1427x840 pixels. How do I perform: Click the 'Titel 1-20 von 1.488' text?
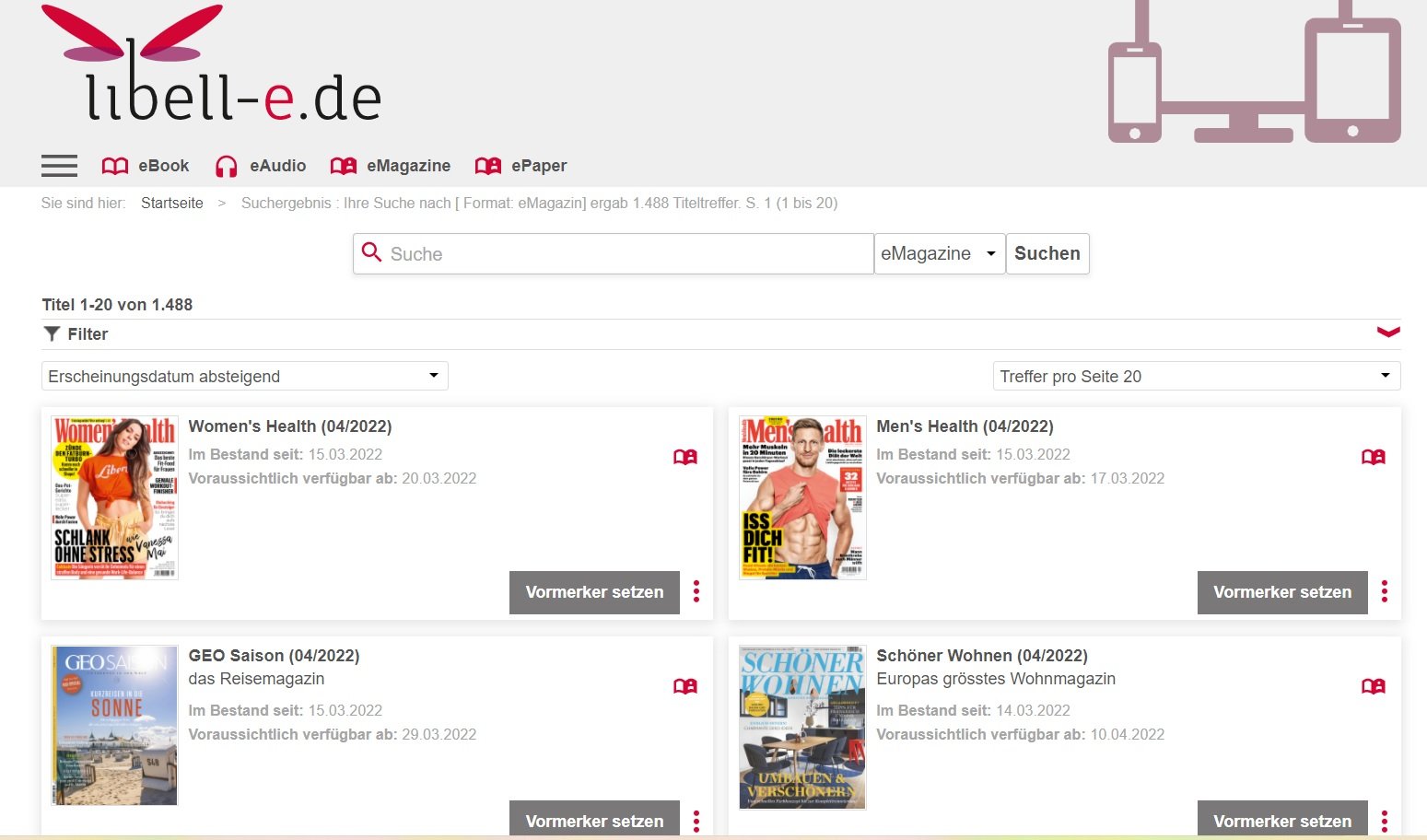[117, 305]
